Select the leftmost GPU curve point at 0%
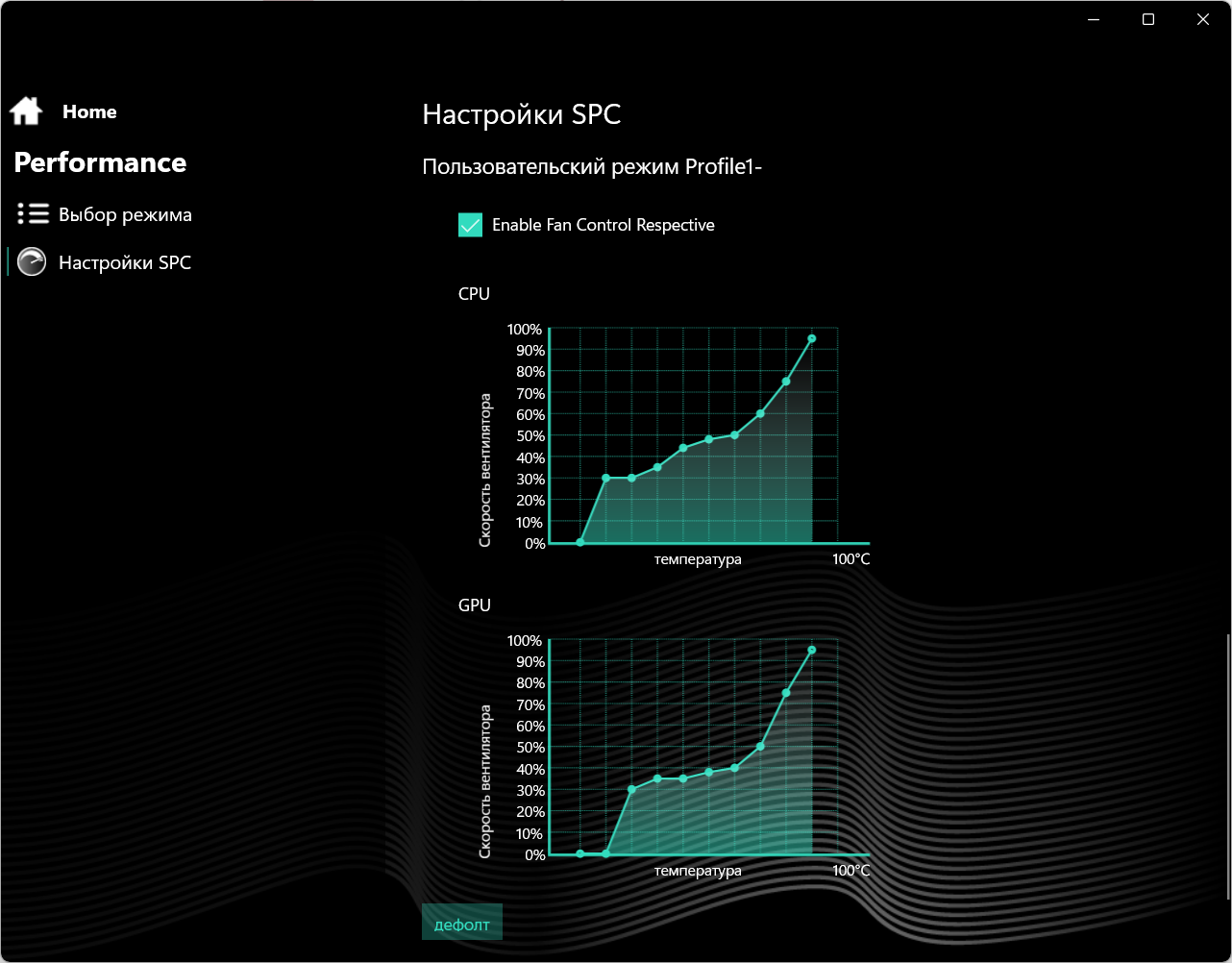Image resolution: width=1232 pixels, height=963 pixels. click(x=580, y=853)
